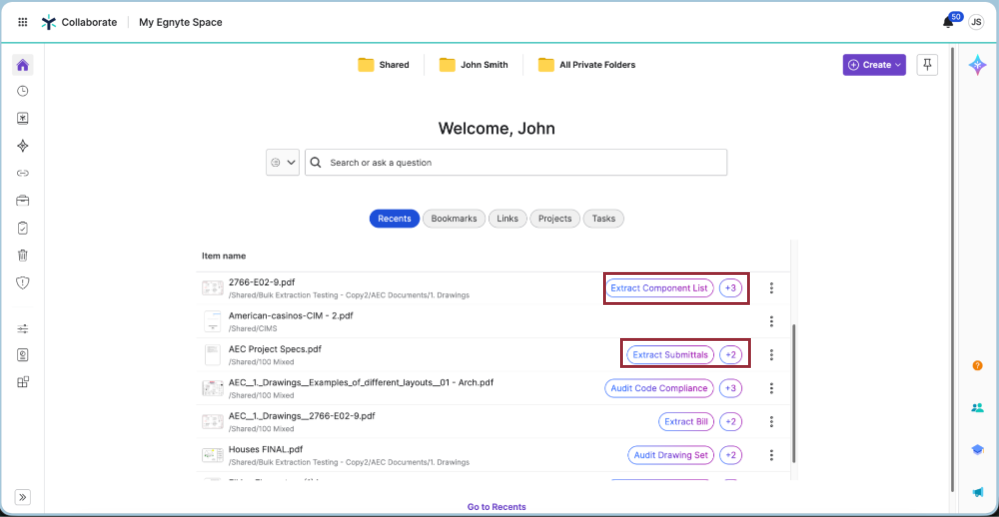Screen dimensions: 999x517
Task: Open the orange help question icon
Action: [x=977, y=365]
